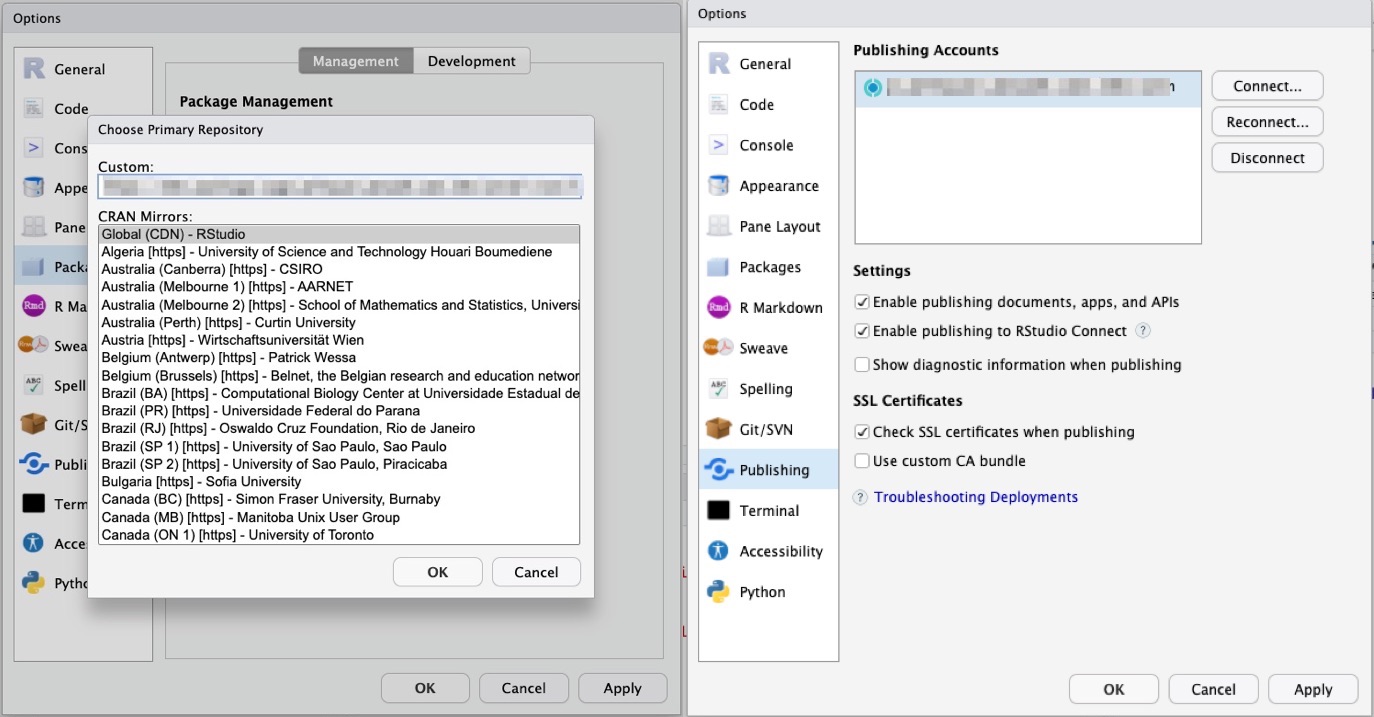Open the Troubleshooting Deployments link

976,497
